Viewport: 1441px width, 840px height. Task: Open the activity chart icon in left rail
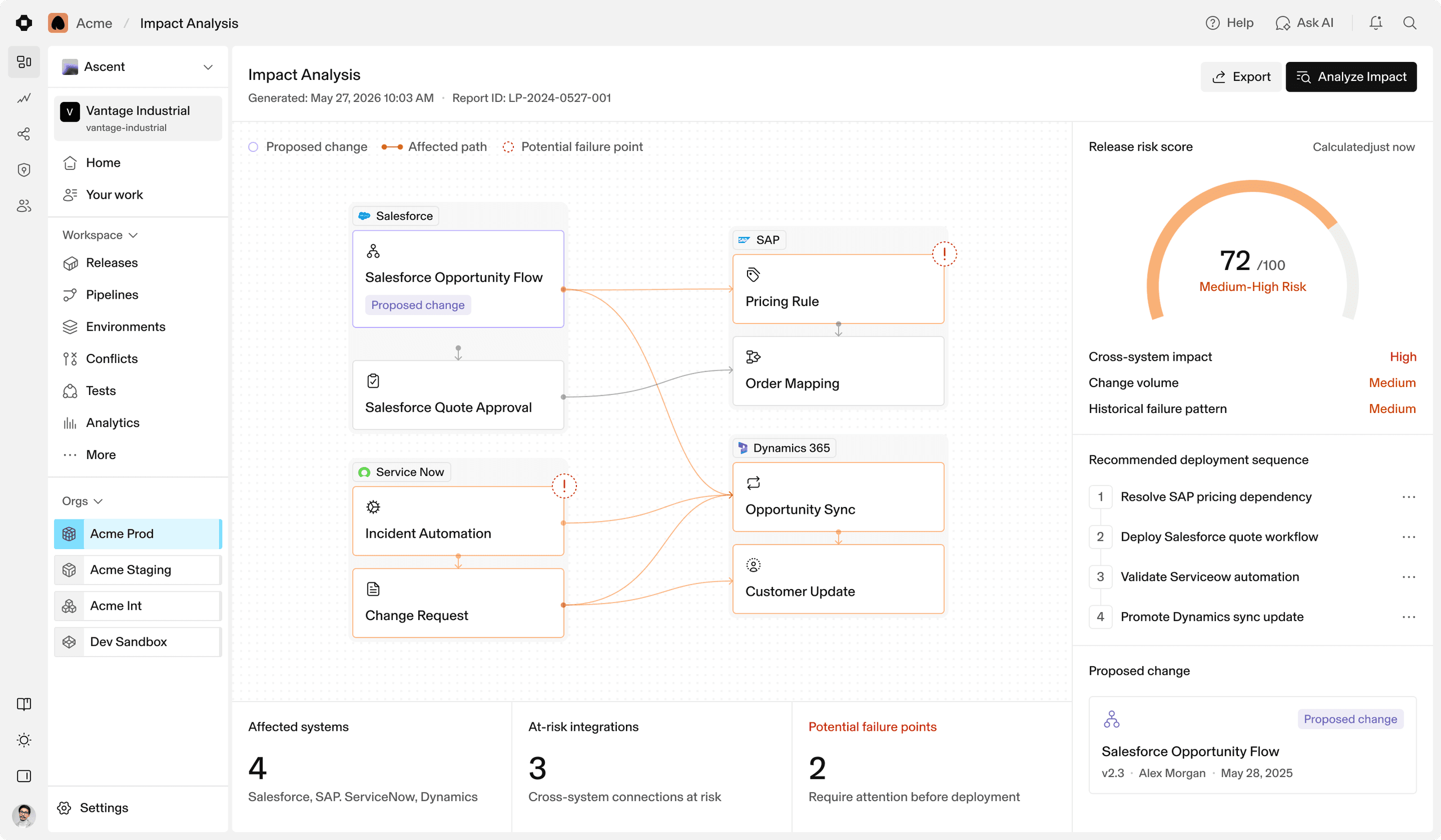[x=24, y=98]
